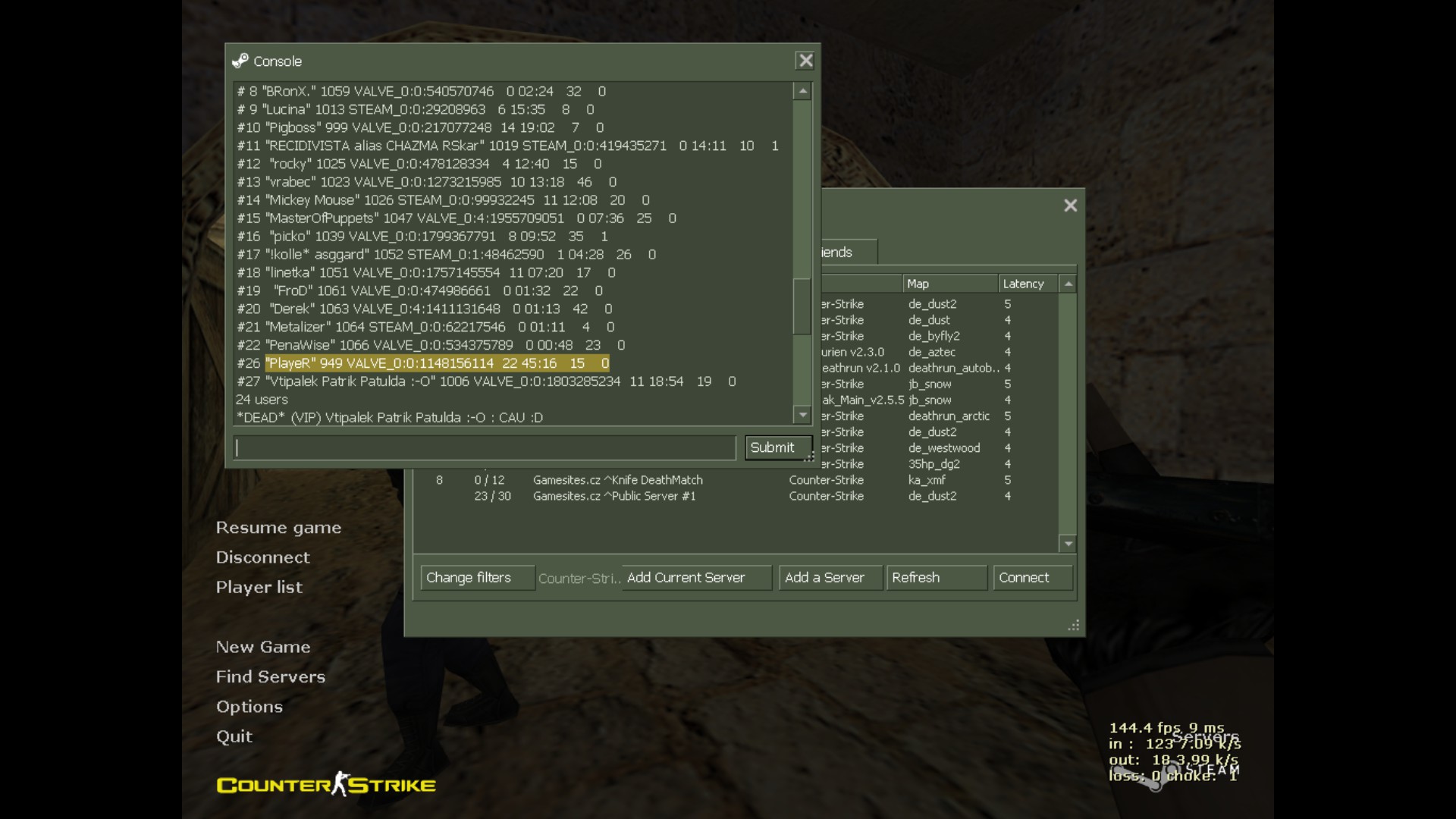This screenshot has width=1456, height=819.
Task: Click the Steam icon in Console title
Action: 240,61
